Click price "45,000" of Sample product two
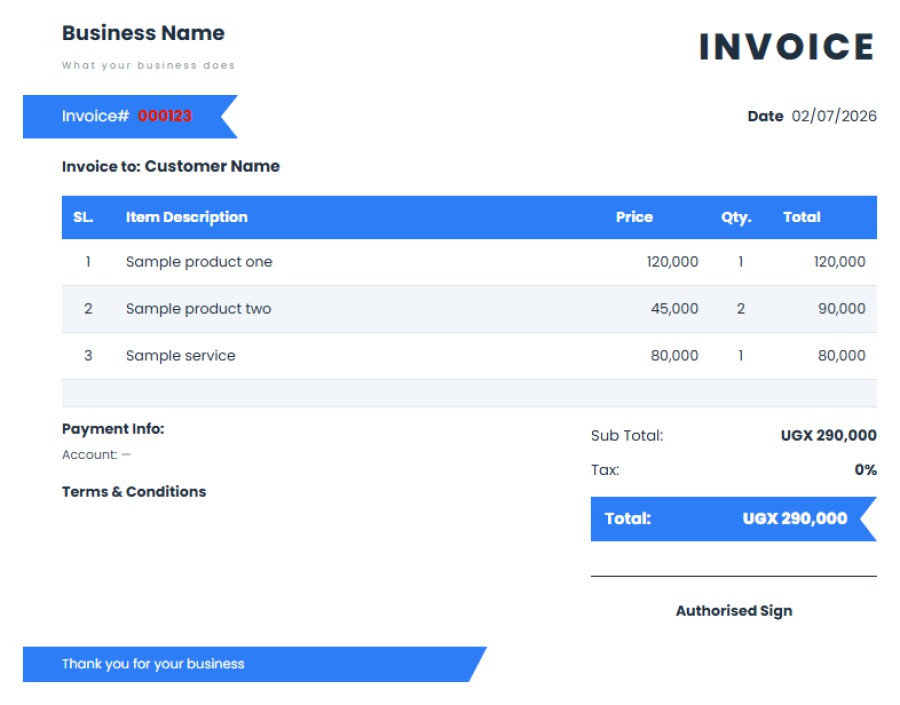The width and height of the screenshot is (900, 705). pos(674,309)
